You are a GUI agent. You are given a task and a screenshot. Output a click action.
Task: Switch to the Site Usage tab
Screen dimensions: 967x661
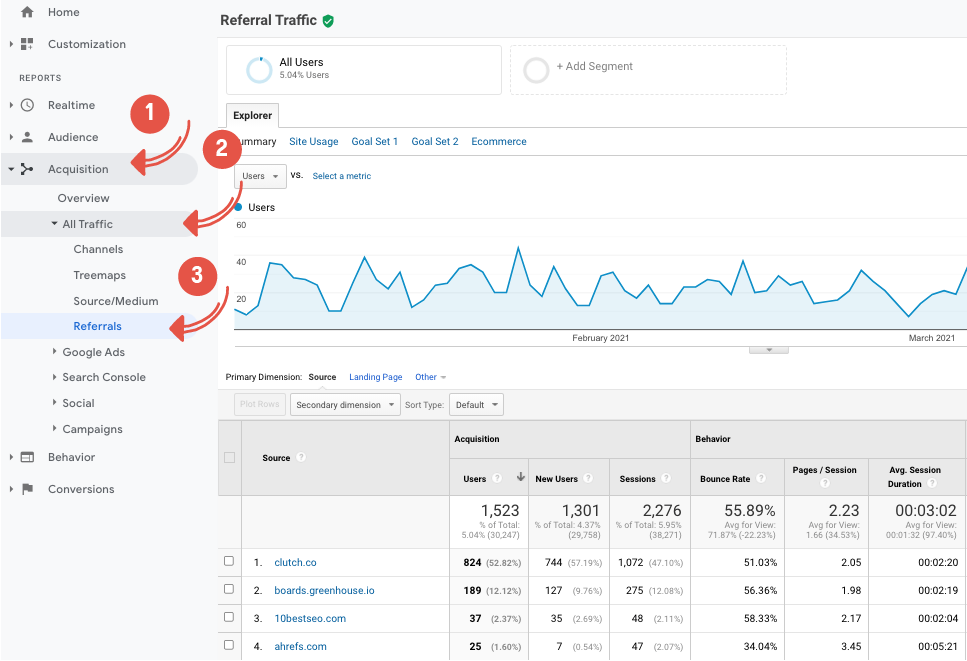point(313,142)
